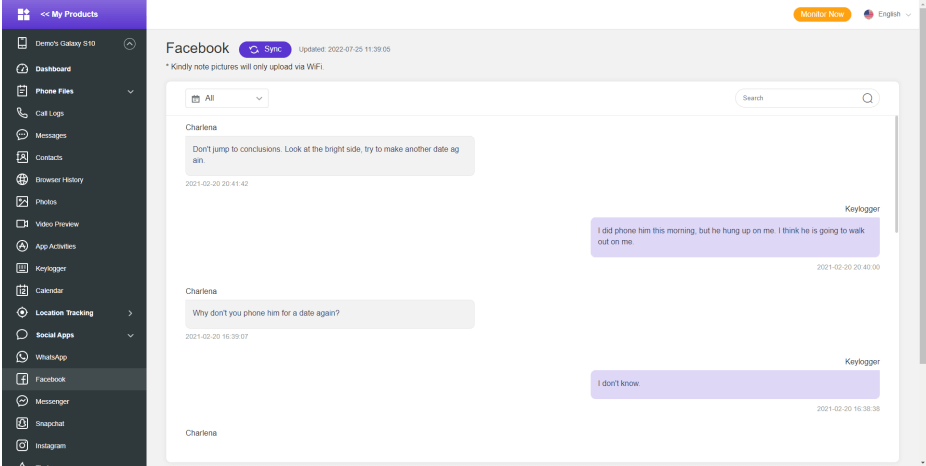Click the chat panel vertical scrollbar
Viewport: 926px width, 466px height.
[896, 174]
